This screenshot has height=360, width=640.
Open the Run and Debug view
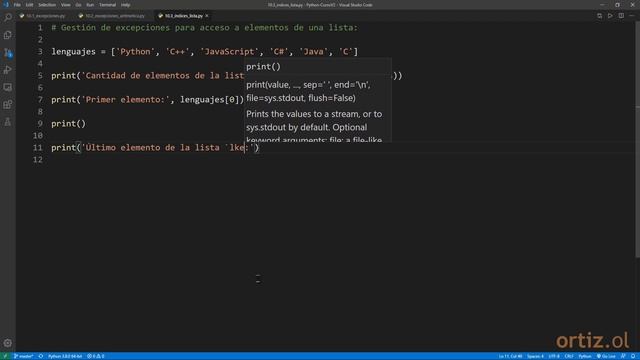click(8, 70)
